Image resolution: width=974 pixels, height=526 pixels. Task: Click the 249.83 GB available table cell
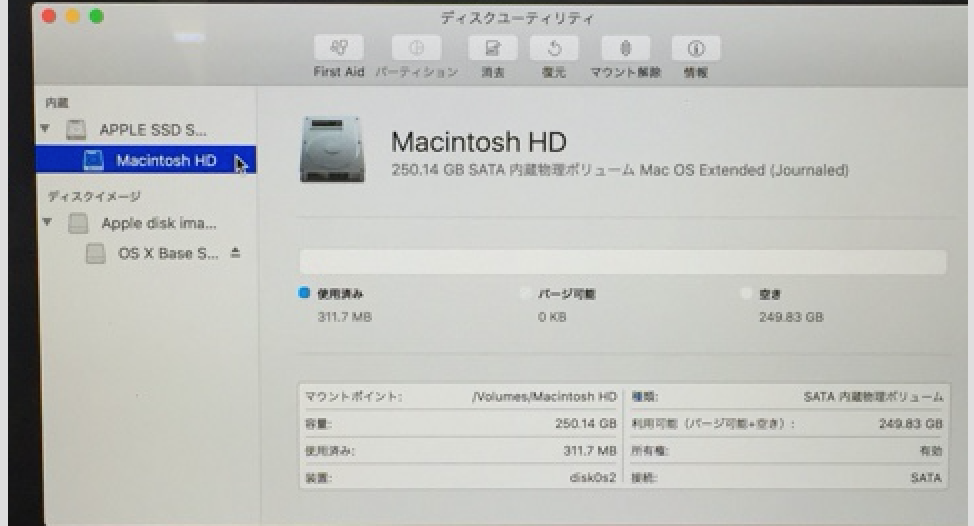pos(911,424)
